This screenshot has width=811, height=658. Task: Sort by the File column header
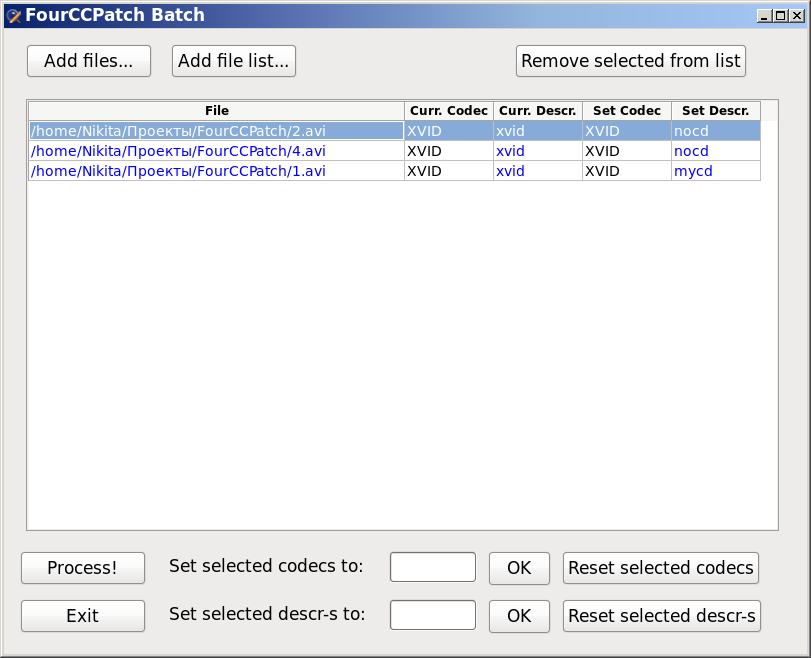(x=216, y=111)
